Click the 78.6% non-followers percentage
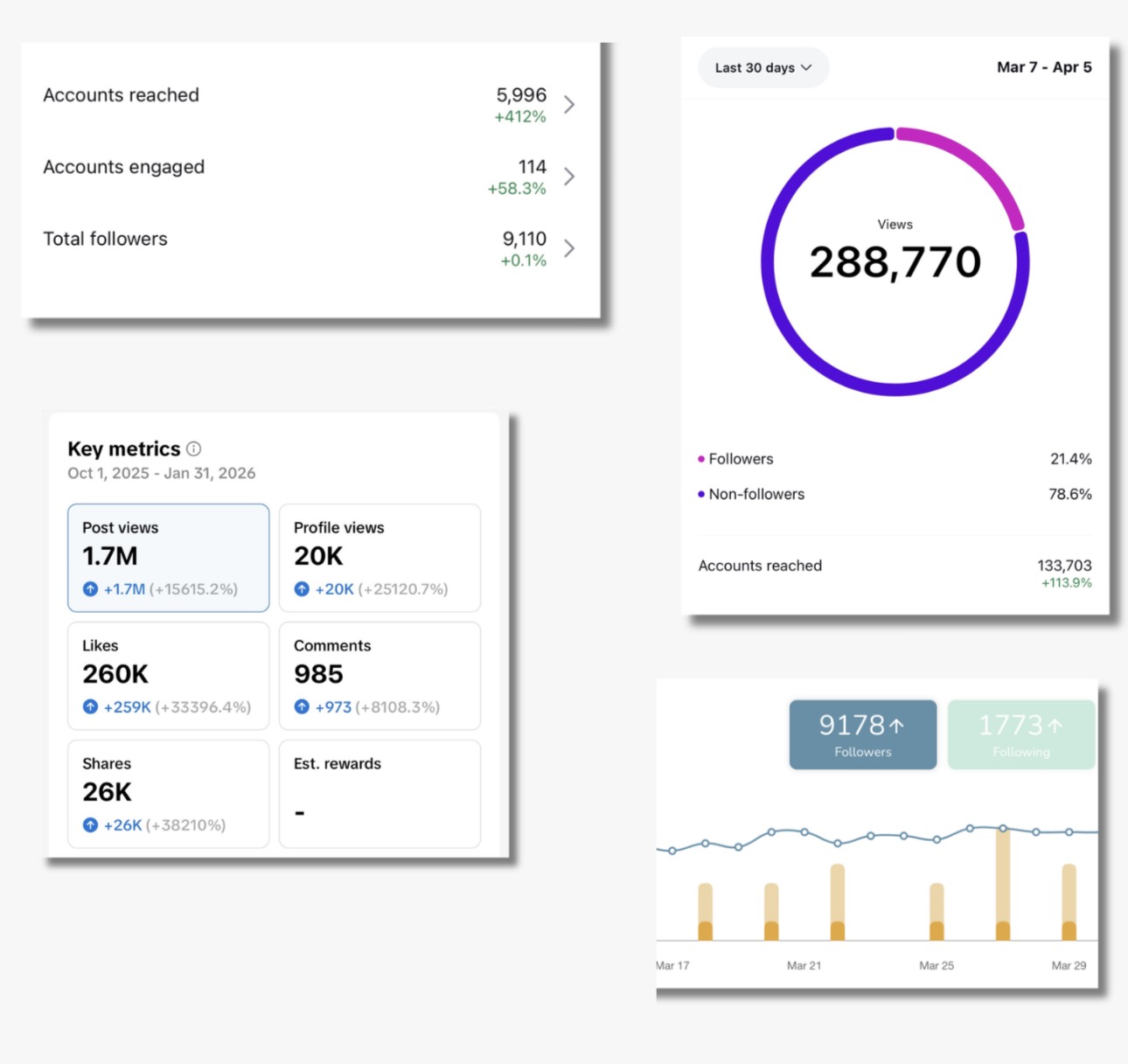This screenshot has height=1064, width=1128. 1070,495
